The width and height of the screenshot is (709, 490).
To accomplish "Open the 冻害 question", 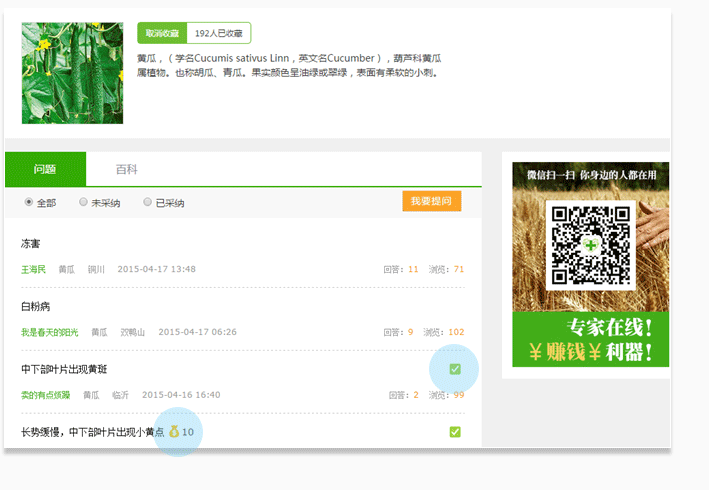I will 31,244.
